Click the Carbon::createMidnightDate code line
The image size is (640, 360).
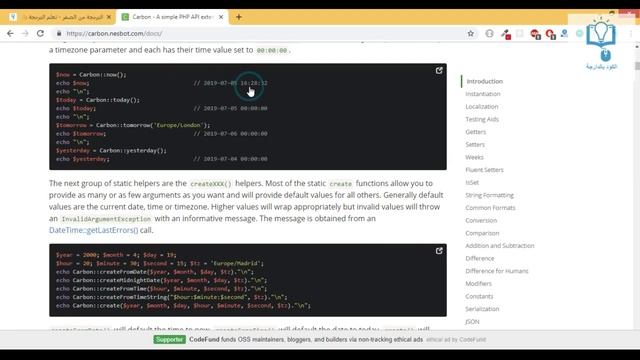(161, 280)
